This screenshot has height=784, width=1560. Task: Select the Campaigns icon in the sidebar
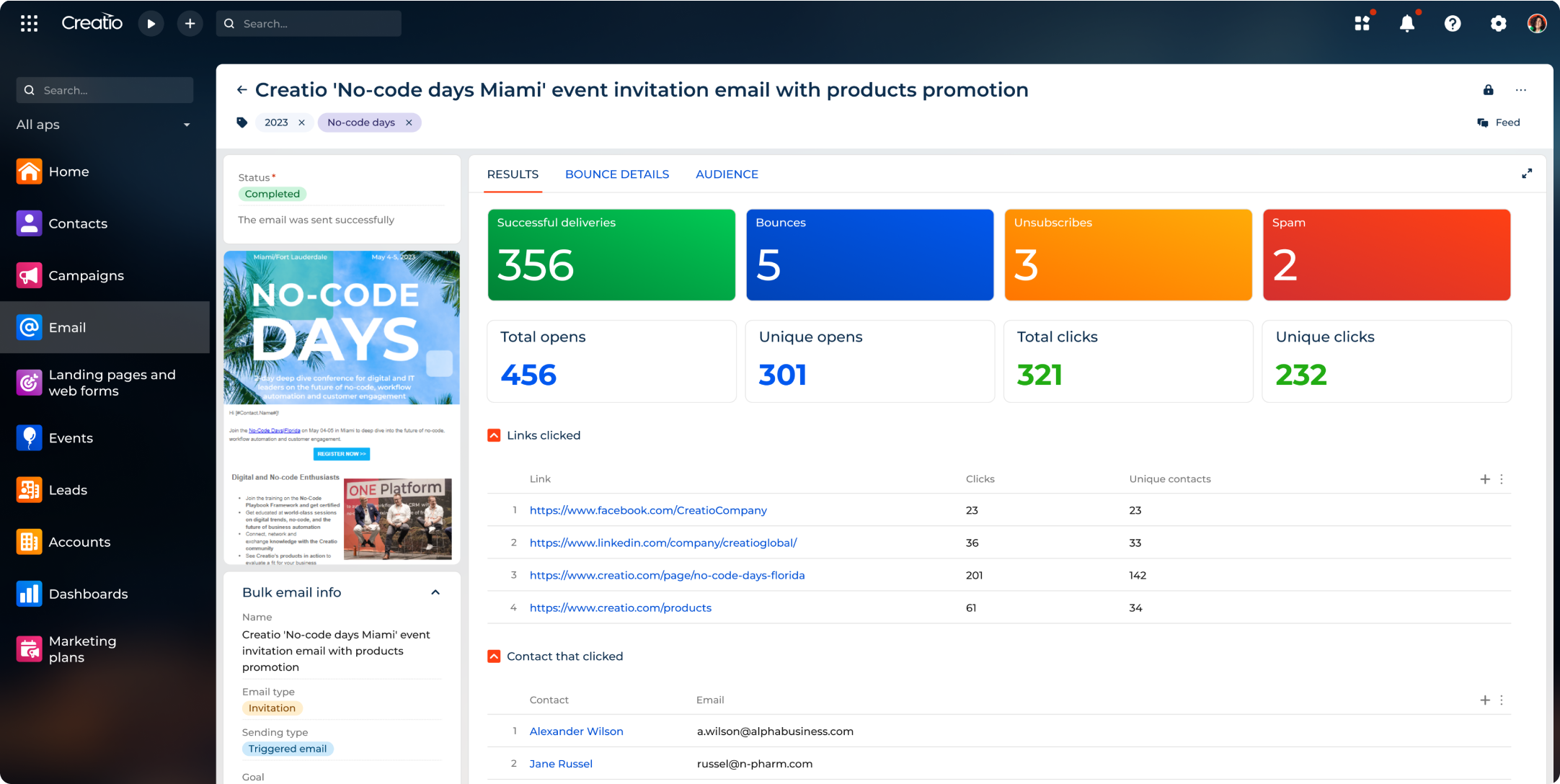pos(29,275)
